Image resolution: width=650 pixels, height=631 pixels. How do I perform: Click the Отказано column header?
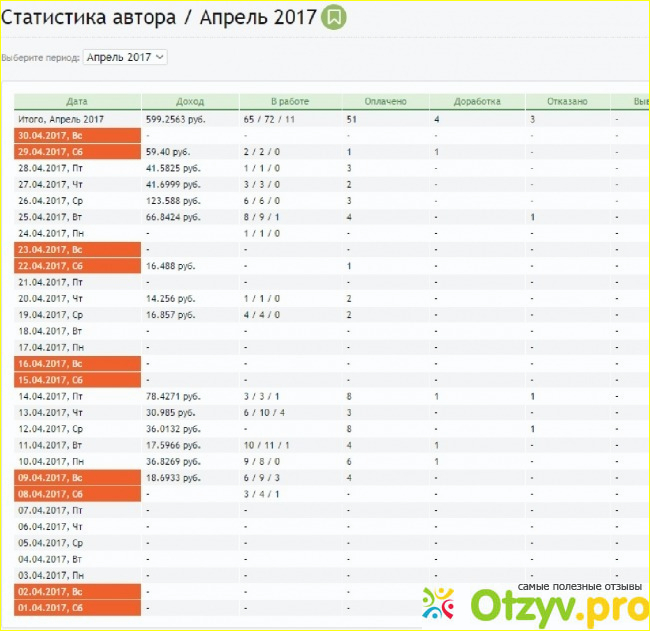pos(569,101)
